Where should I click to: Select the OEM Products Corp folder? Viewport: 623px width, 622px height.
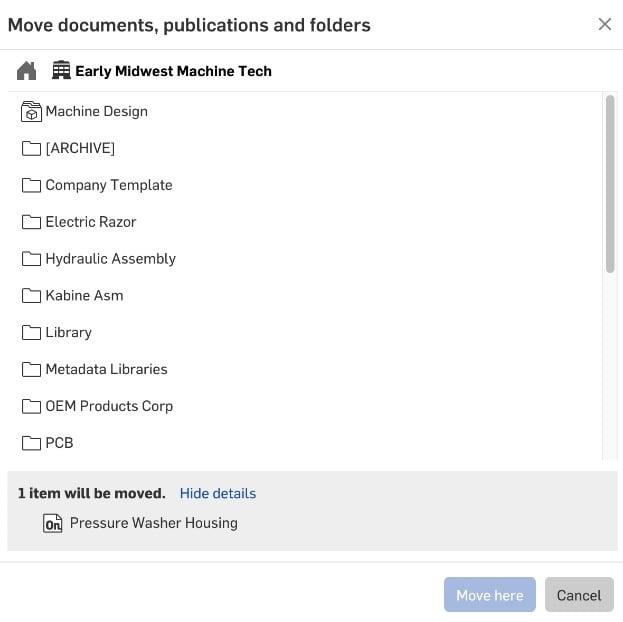[x=109, y=406]
